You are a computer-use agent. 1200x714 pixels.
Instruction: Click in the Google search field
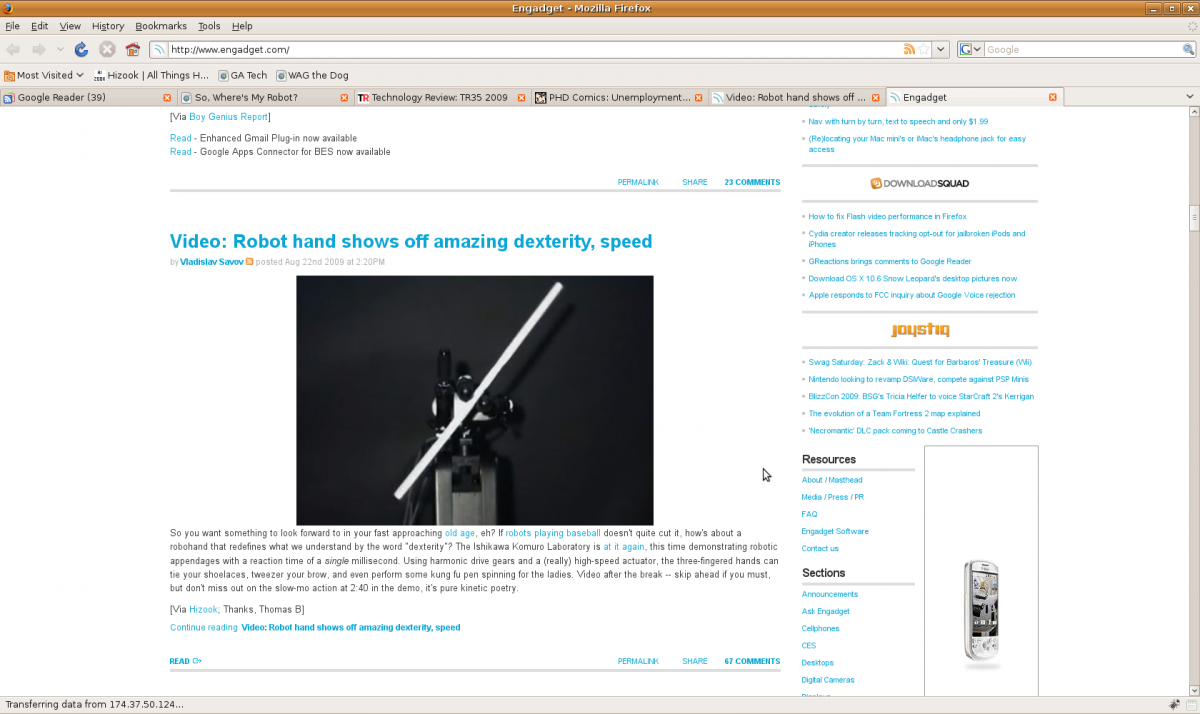1080,49
